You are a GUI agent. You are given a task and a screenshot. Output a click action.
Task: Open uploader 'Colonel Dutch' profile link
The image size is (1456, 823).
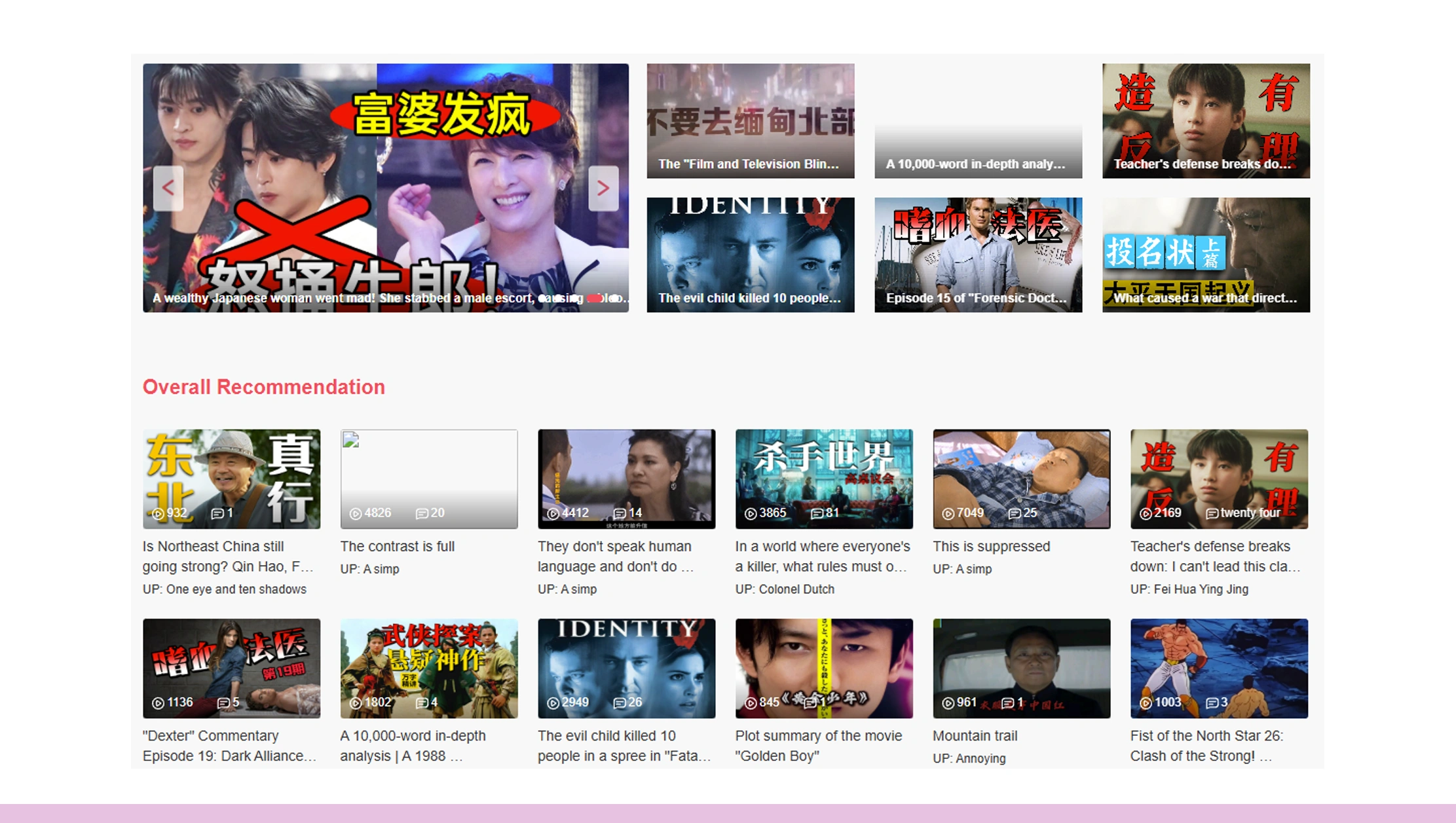pyautogui.click(x=785, y=589)
